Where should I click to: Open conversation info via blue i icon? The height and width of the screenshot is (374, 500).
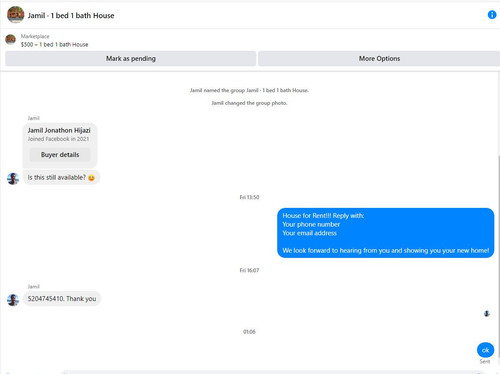492,15
